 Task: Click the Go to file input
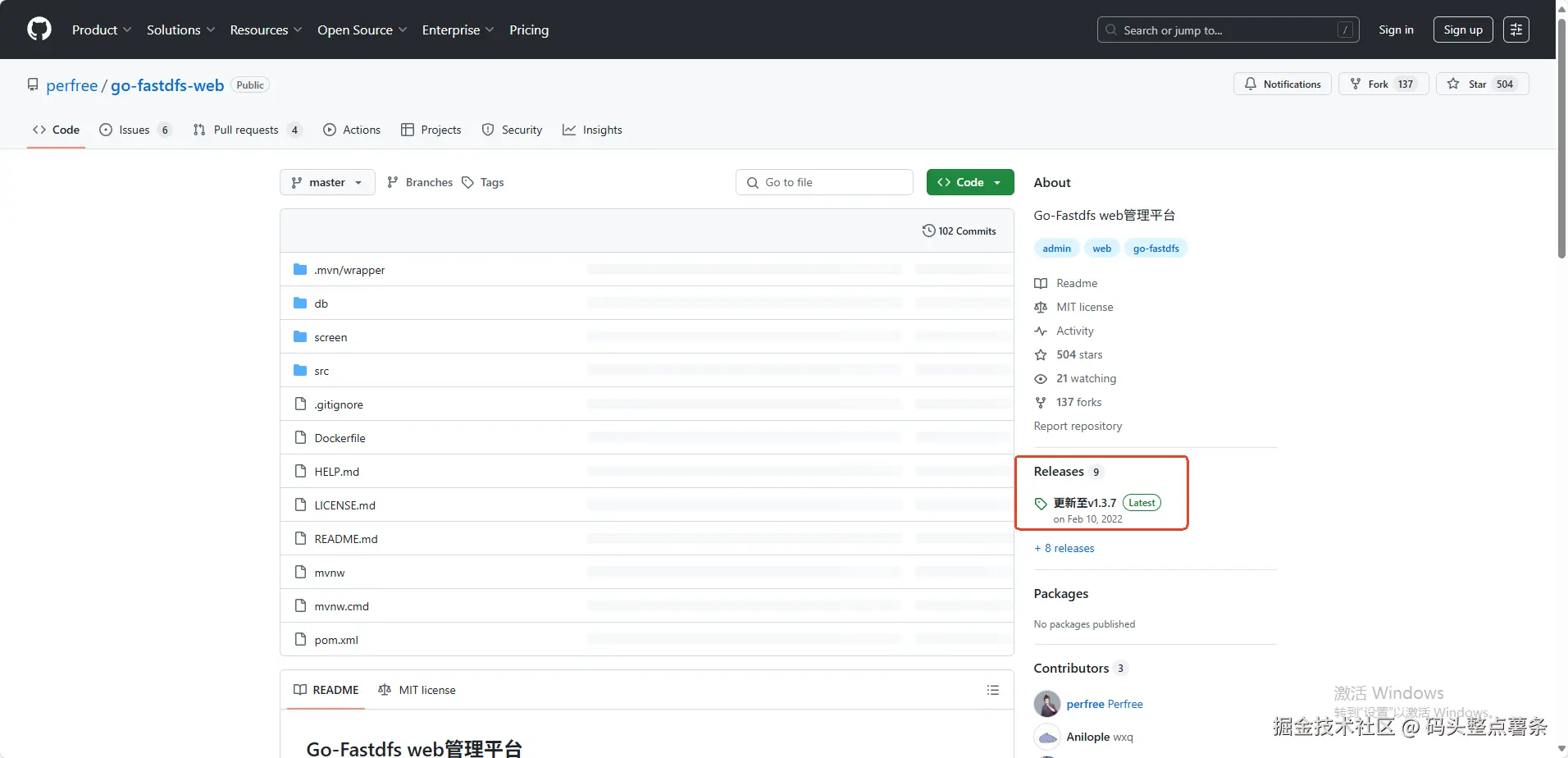[824, 182]
